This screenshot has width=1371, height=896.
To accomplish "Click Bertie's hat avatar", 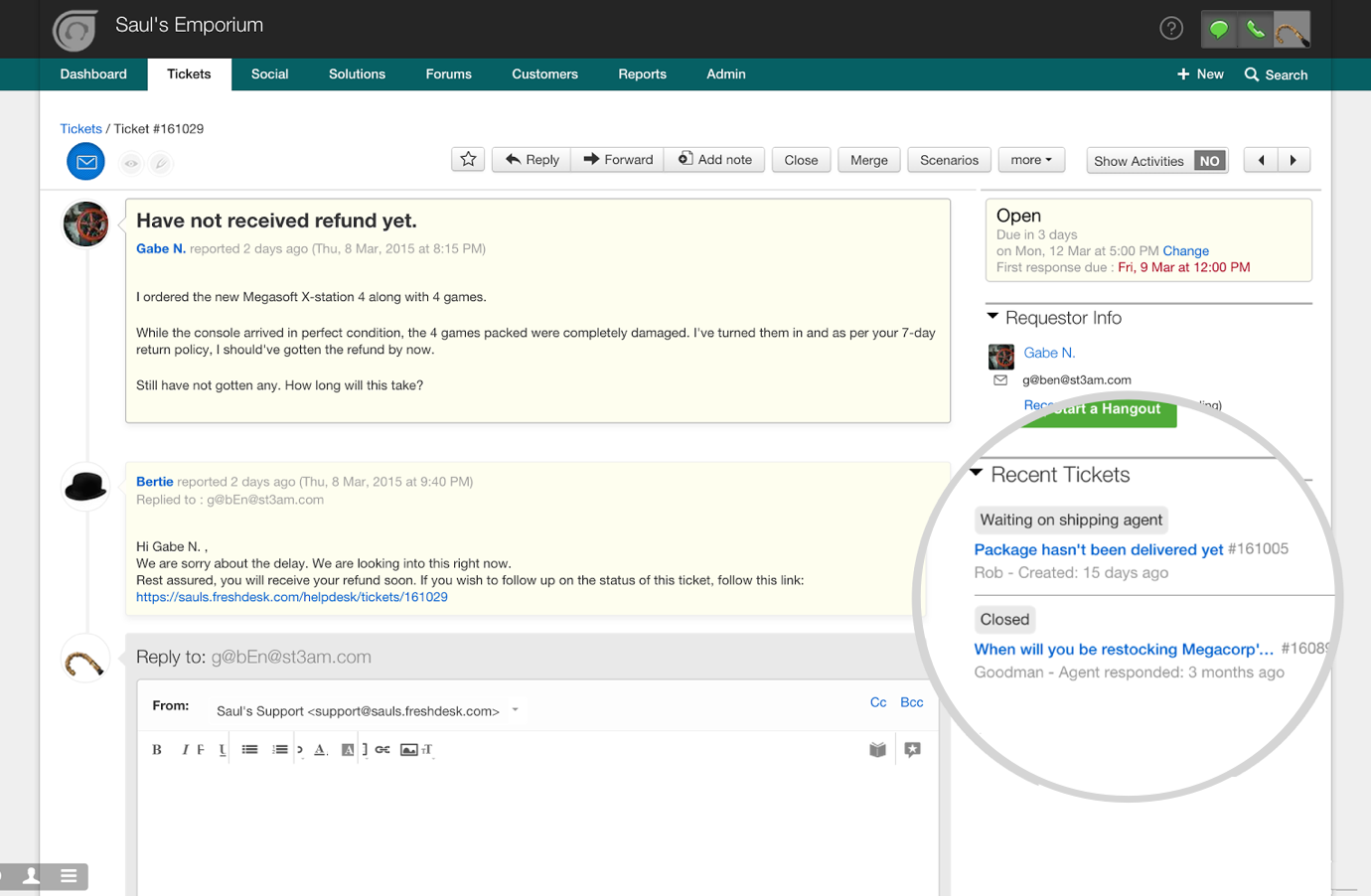I will tap(85, 487).
